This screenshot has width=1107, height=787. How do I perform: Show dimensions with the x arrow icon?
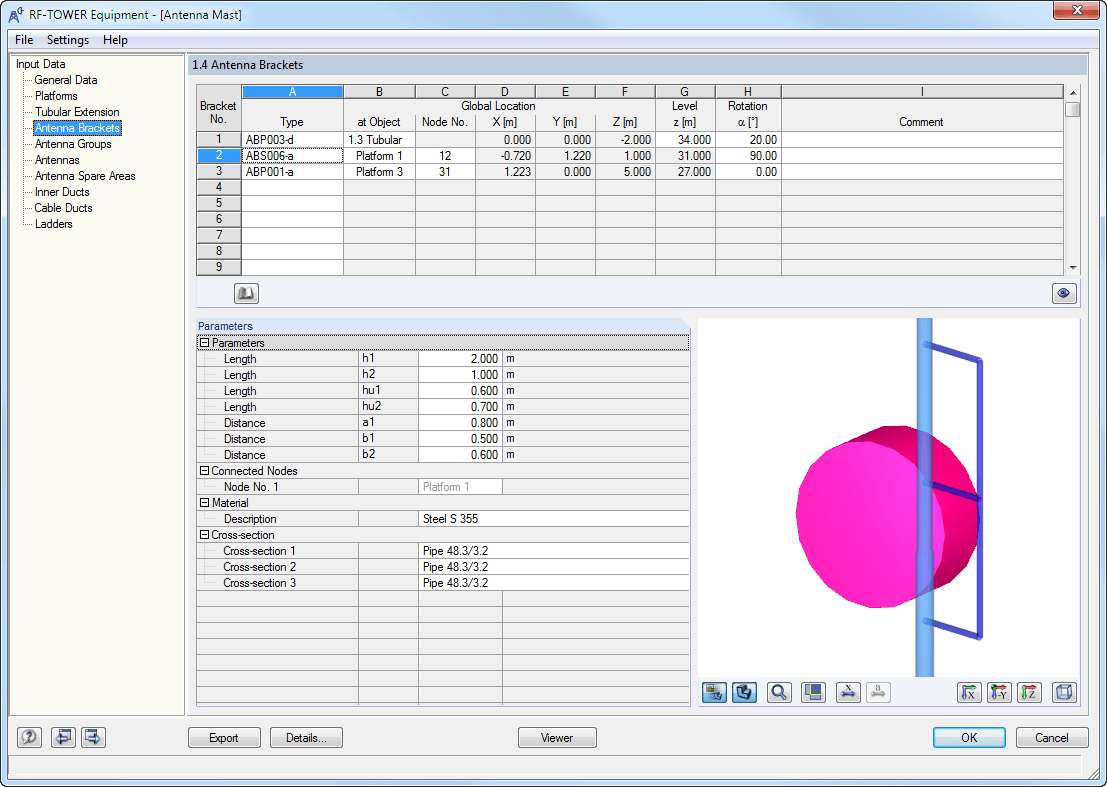848,692
